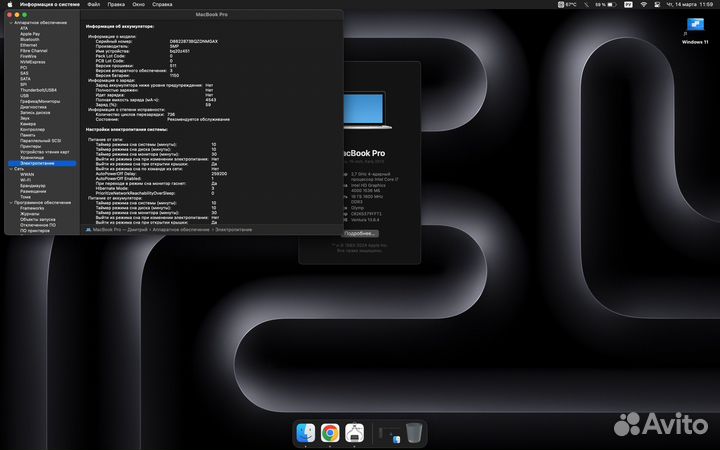Select Звук in the sidebar
720x450 pixels.
coord(25,118)
